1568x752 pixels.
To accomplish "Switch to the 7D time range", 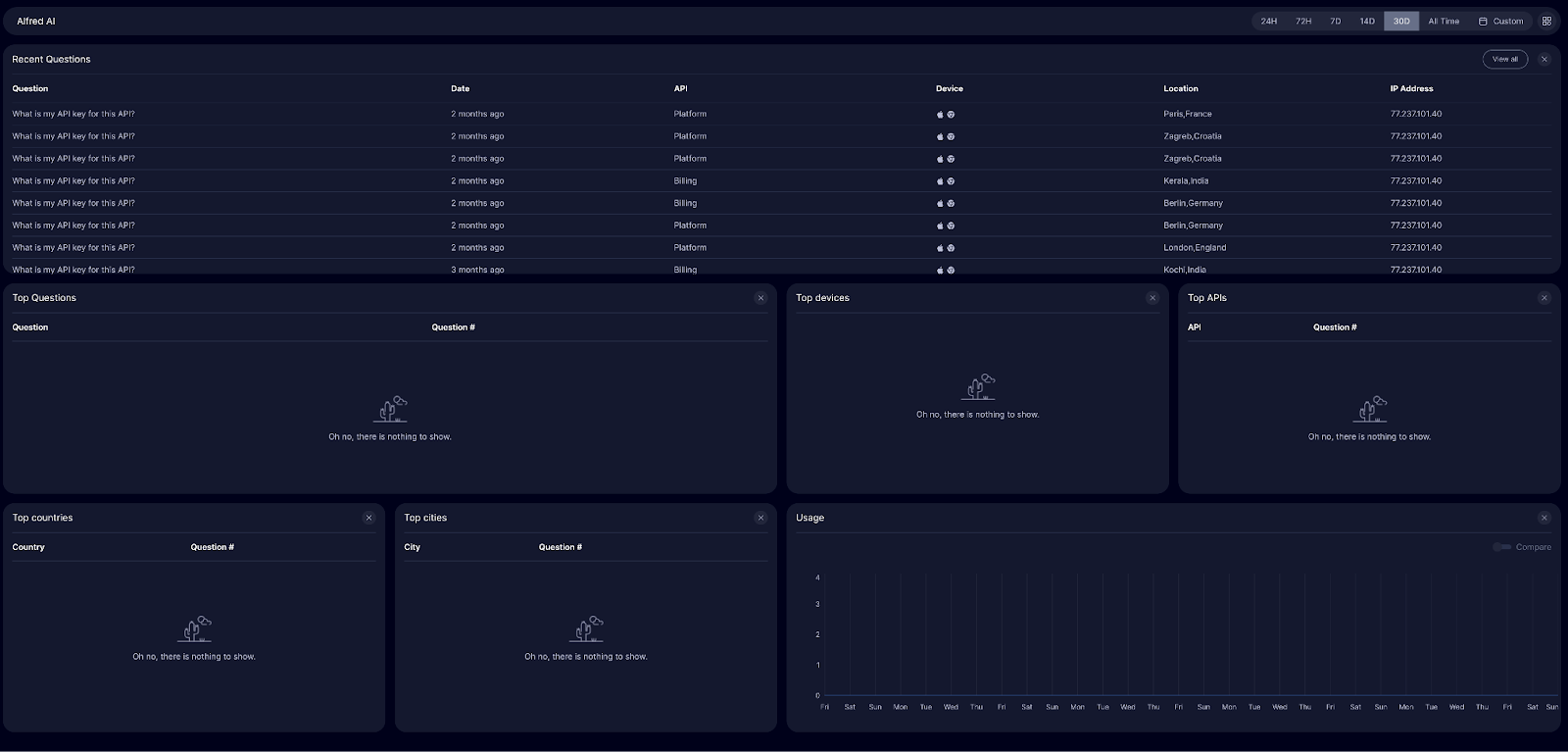I will click(x=1335, y=21).
